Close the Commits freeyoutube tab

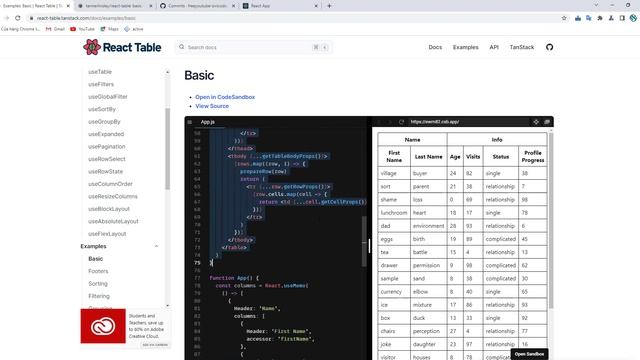pyautogui.click(x=233, y=6)
